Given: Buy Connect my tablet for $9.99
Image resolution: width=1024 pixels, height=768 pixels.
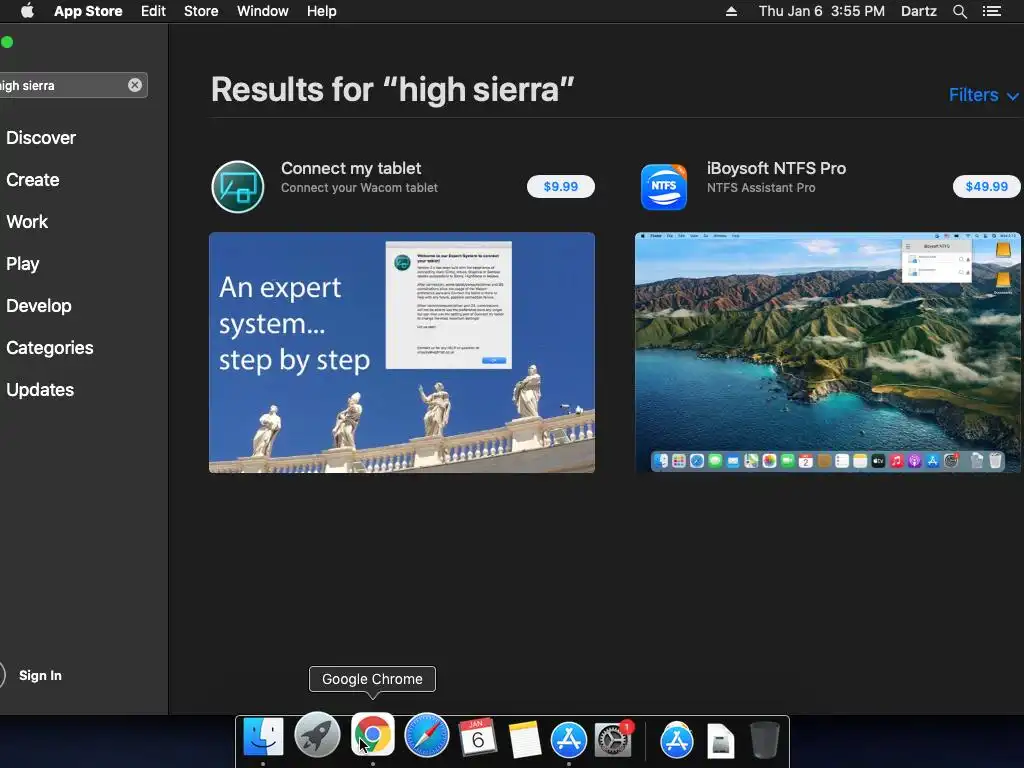Looking at the screenshot, I should (x=560, y=187).
